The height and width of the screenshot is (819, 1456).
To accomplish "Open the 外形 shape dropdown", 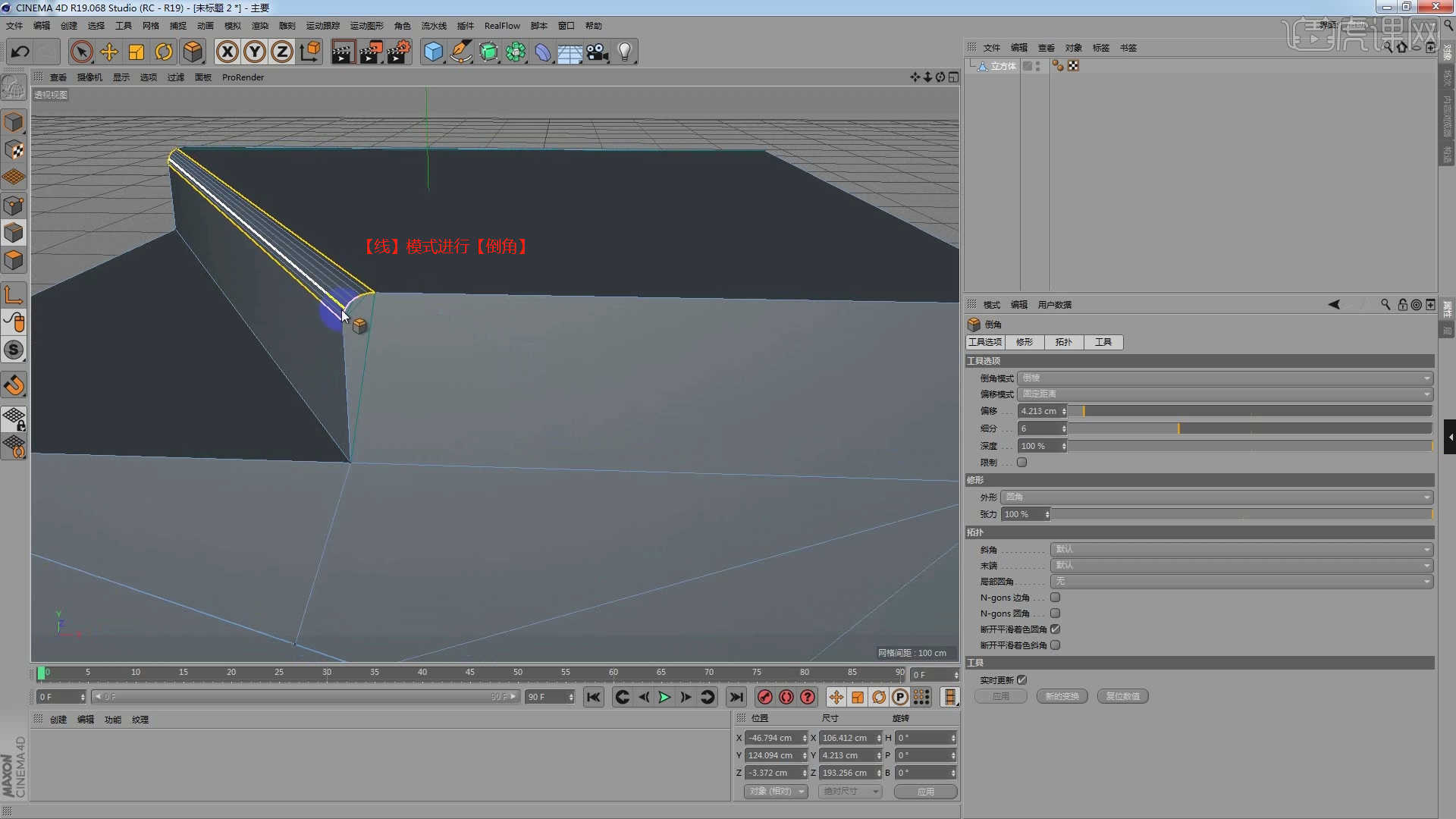I will (x=1216, y=497).
